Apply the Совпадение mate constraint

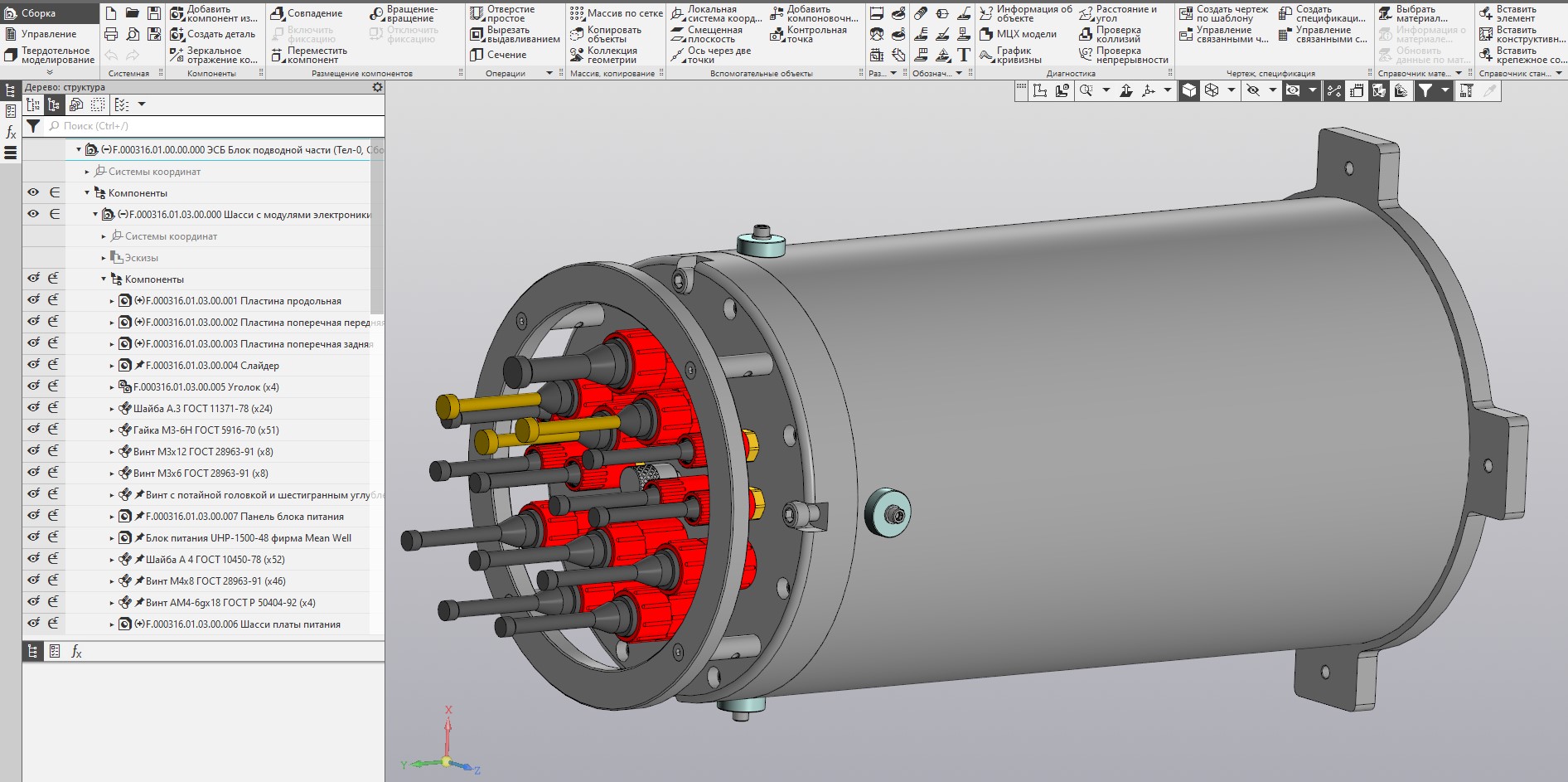pos(307,13)
